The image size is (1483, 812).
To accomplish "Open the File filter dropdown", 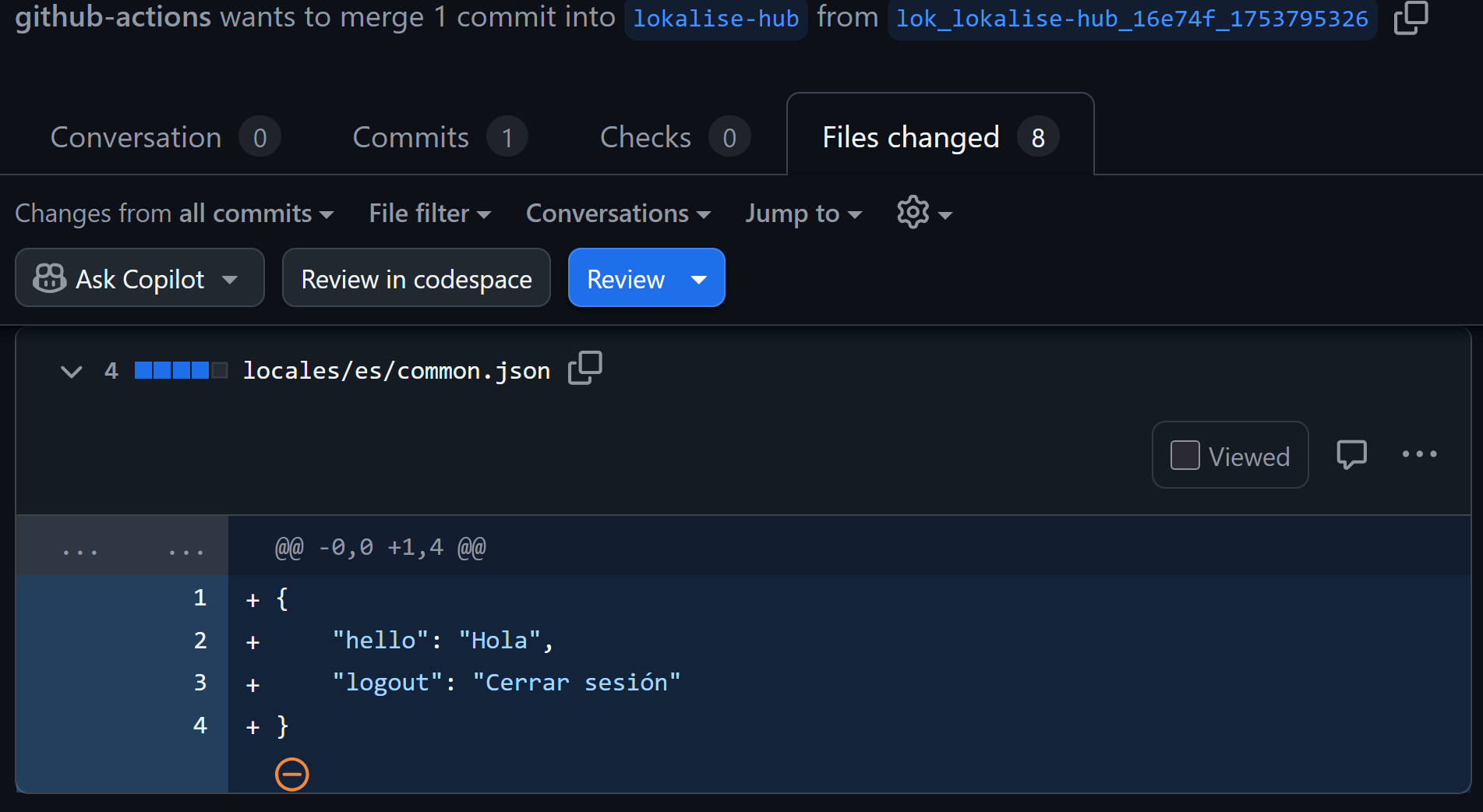I will point(429,214).
